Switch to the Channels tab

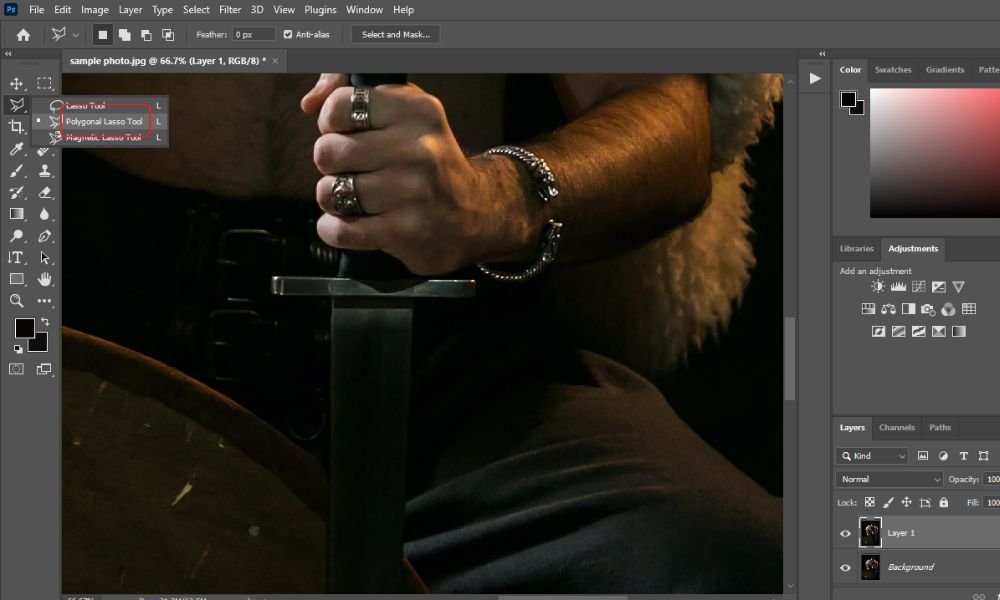(897, 428)
